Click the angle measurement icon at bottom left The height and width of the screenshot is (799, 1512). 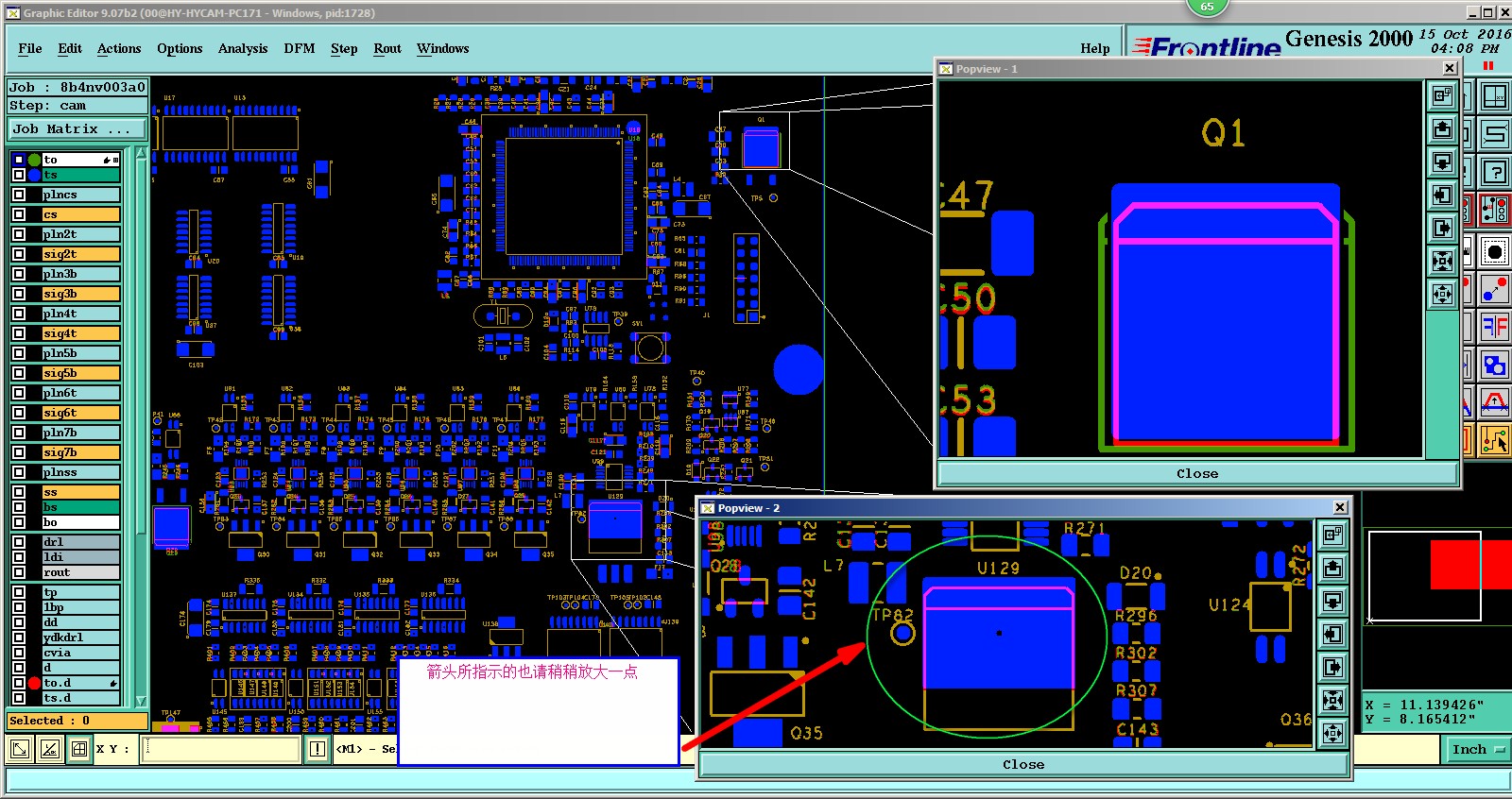49,750
